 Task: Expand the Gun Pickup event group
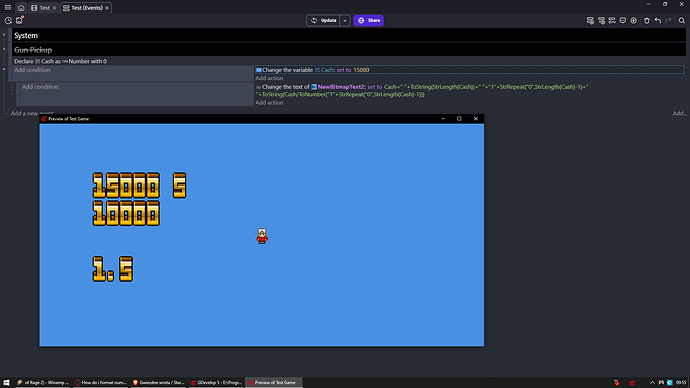(4, 49)
